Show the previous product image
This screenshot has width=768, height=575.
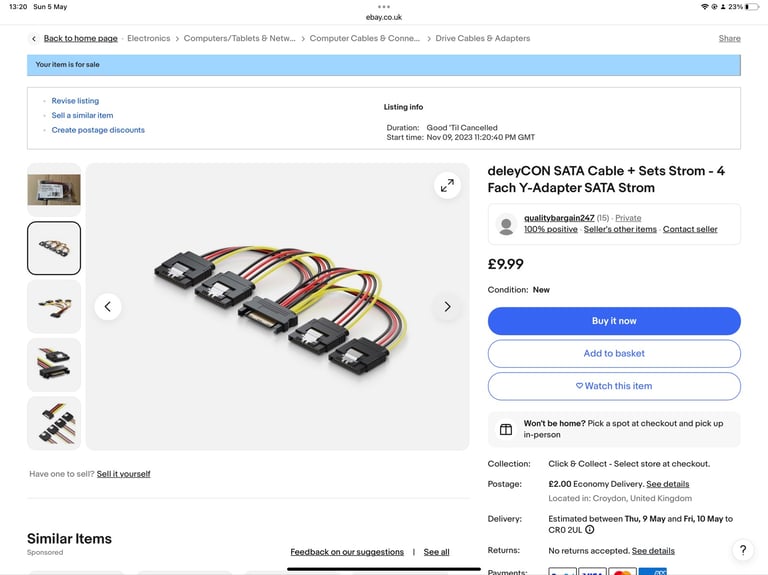click(108, 307)
